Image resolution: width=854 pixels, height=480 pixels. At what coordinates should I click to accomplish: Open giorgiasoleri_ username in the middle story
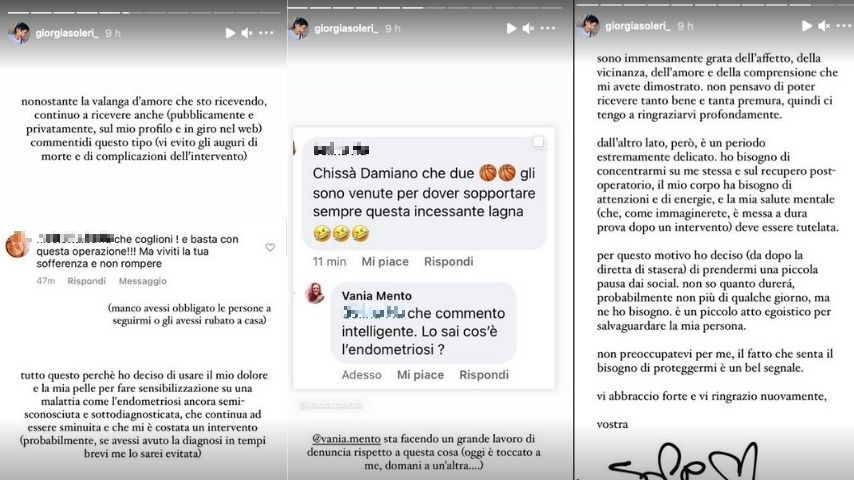pos(345,28)
